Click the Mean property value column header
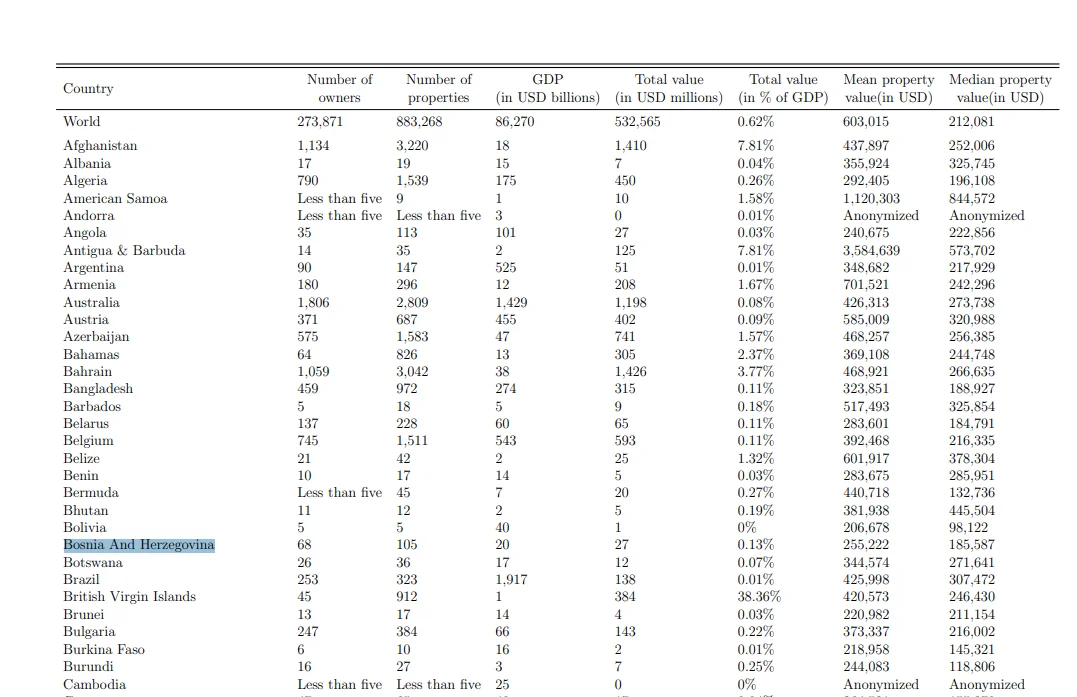 [x=888, y=88]
